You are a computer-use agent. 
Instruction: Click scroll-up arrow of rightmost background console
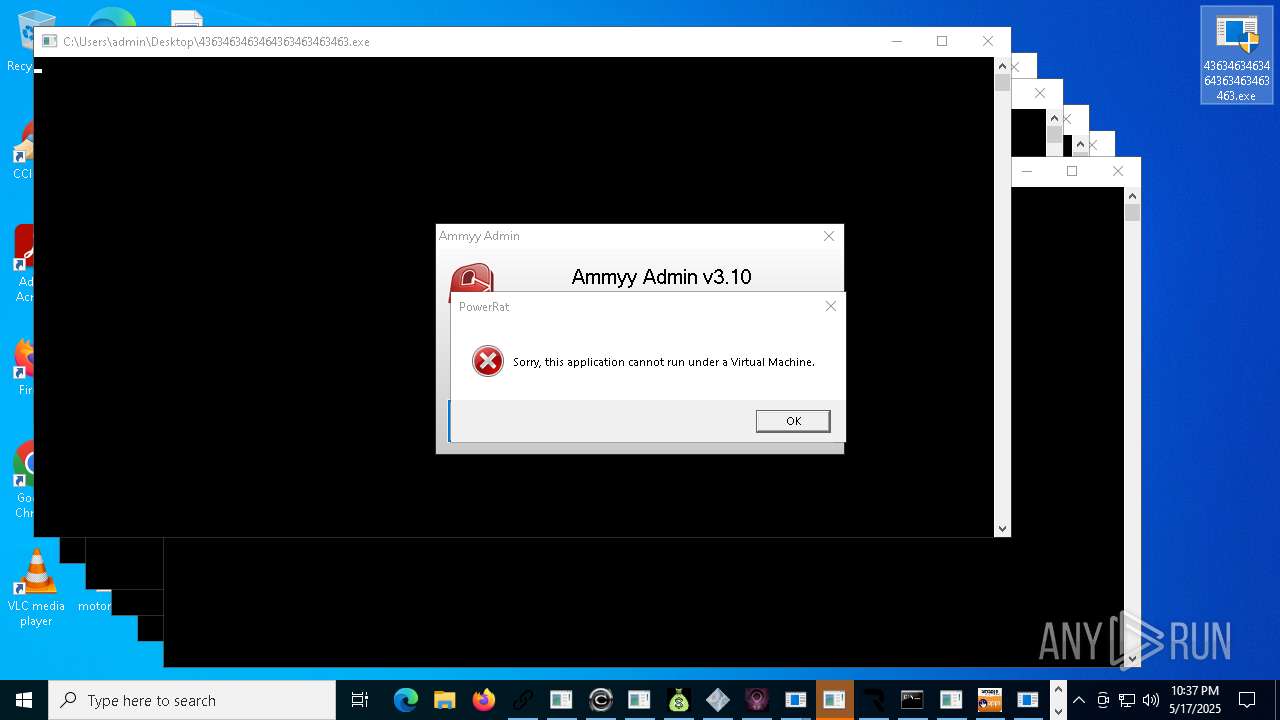coord(1132,196)
